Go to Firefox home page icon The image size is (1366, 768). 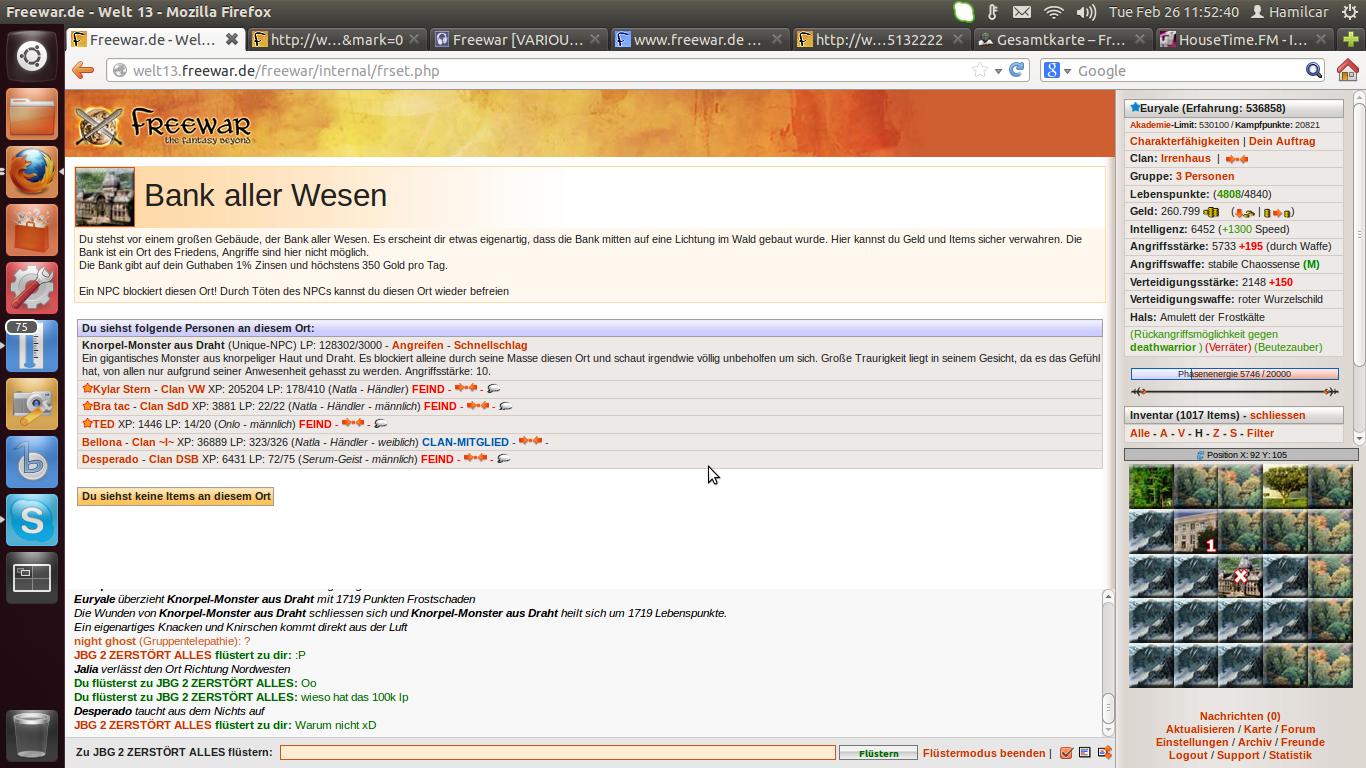1347,70
